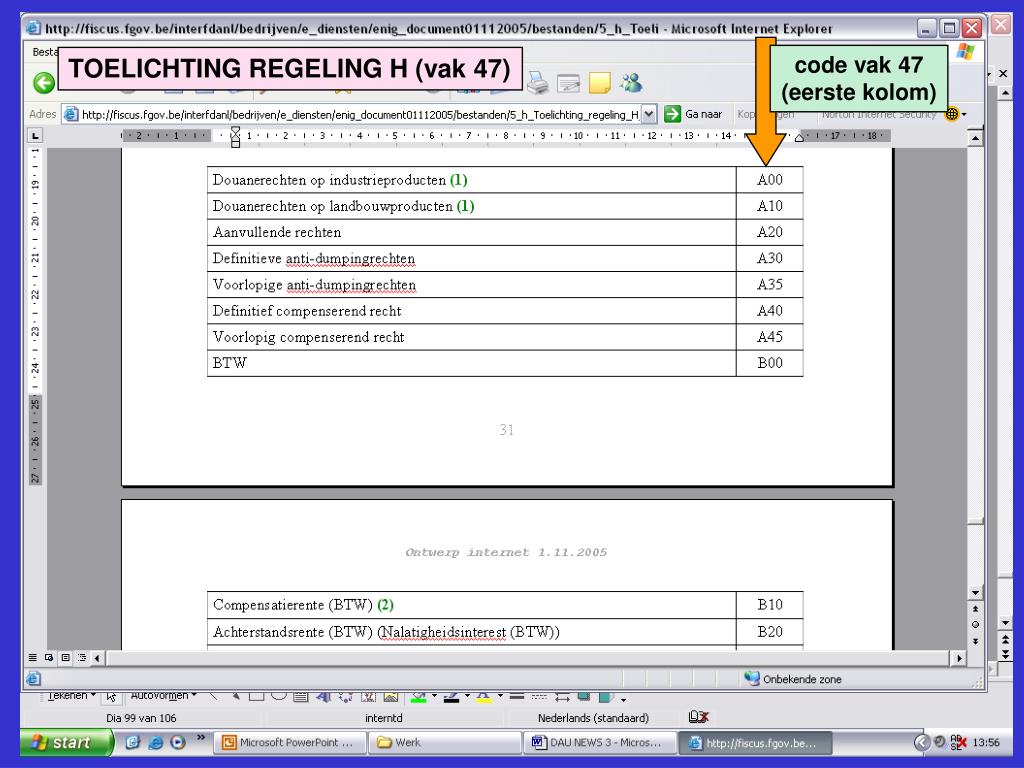Click the Select Browse Object circle button
The height and width of the screenshot is (768, 1024).
(975, 625)
